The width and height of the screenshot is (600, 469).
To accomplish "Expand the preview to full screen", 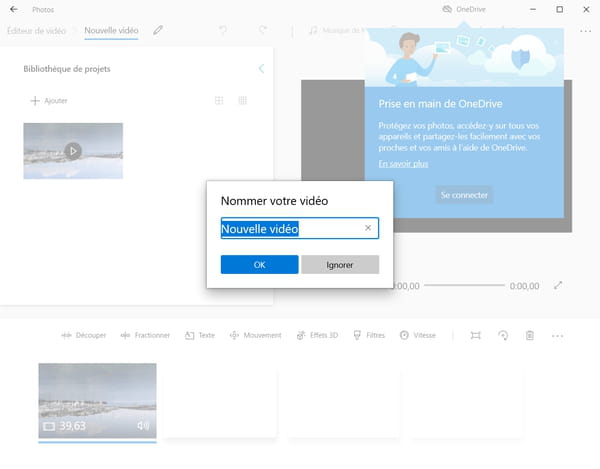I will pyautogui.click(x=558, y=285).
